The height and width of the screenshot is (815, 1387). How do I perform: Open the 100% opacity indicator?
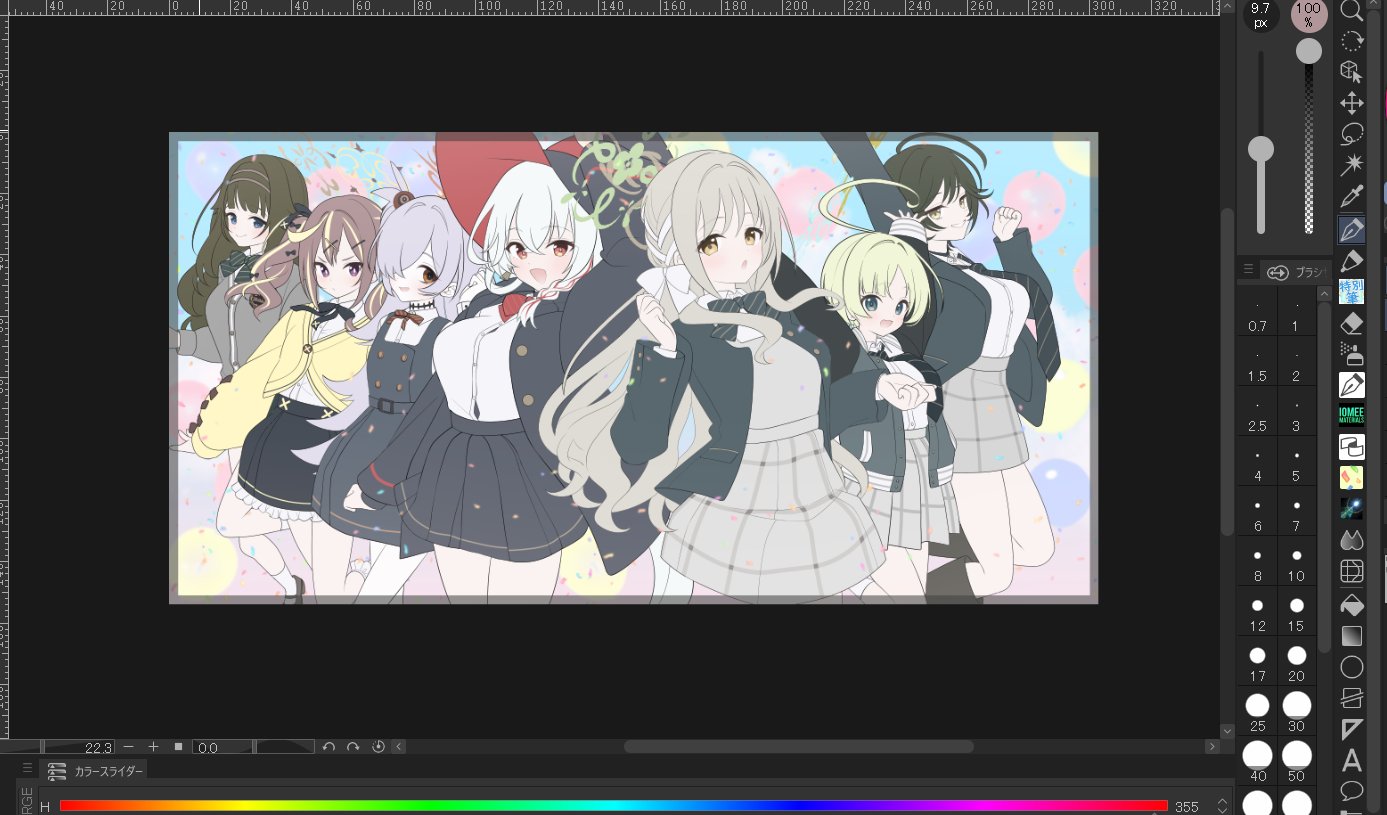point(1309,14)
